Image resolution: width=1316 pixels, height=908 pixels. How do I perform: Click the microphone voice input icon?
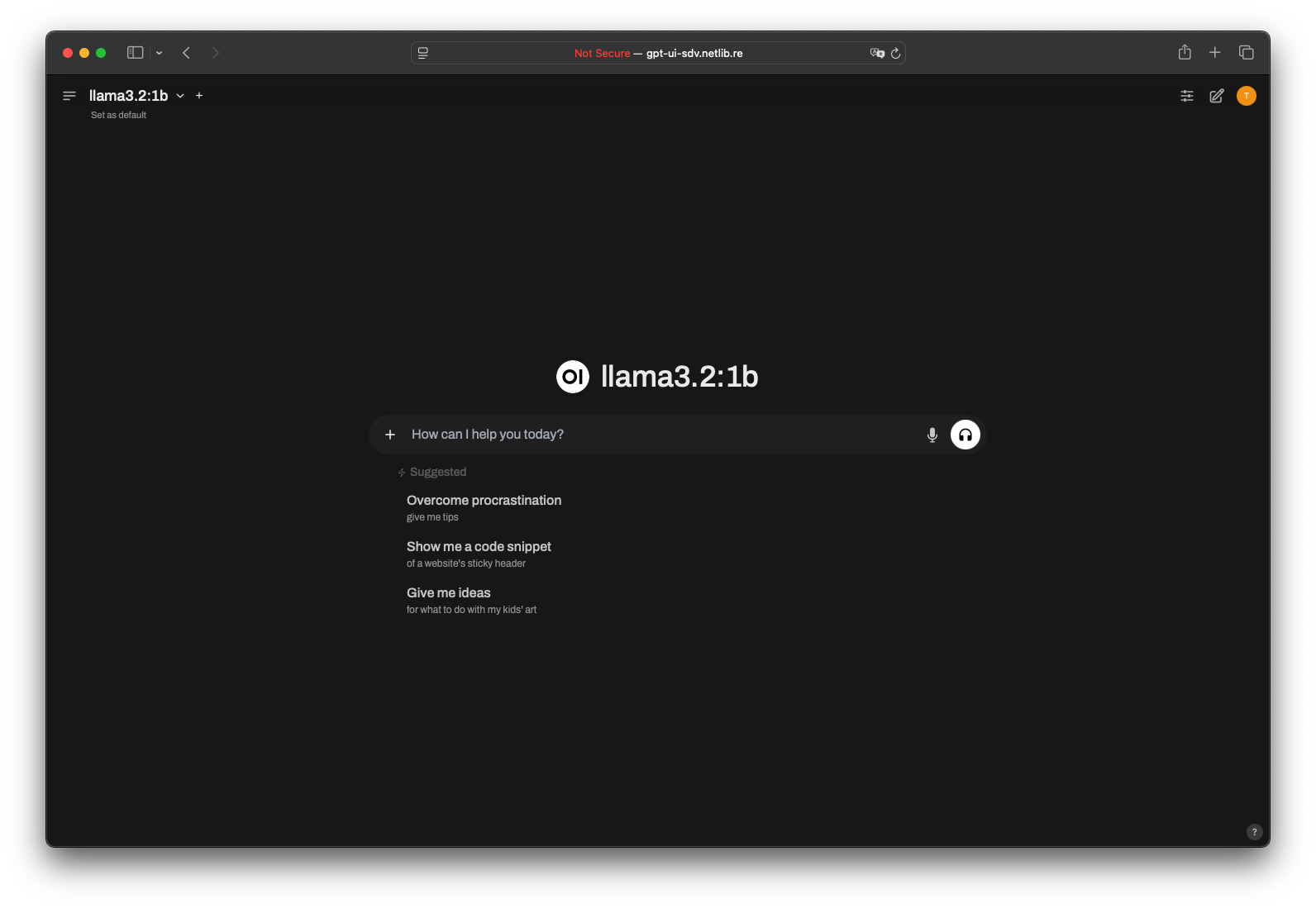click(x=932, y=435)
